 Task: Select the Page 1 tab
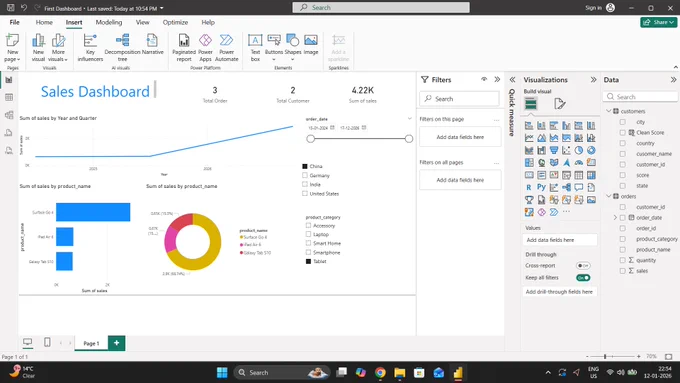(91, 343)
